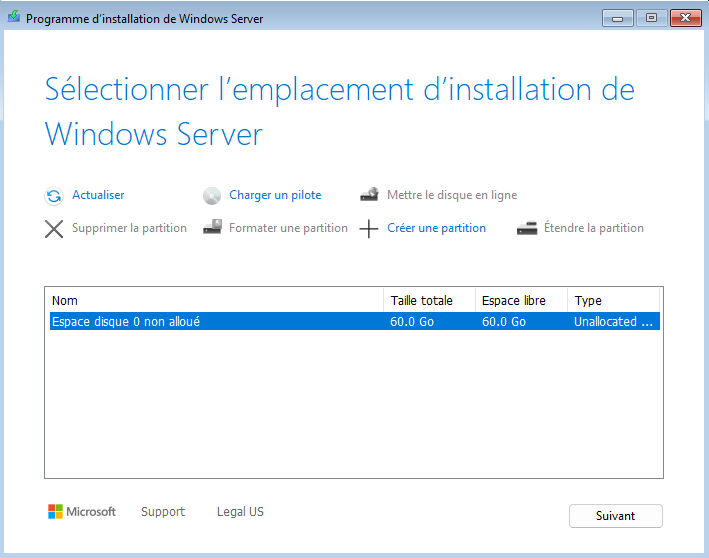This screenshot has width=709, height=558.
Task: Click the Formater une partition drive icon
Action: pos(211,228)
